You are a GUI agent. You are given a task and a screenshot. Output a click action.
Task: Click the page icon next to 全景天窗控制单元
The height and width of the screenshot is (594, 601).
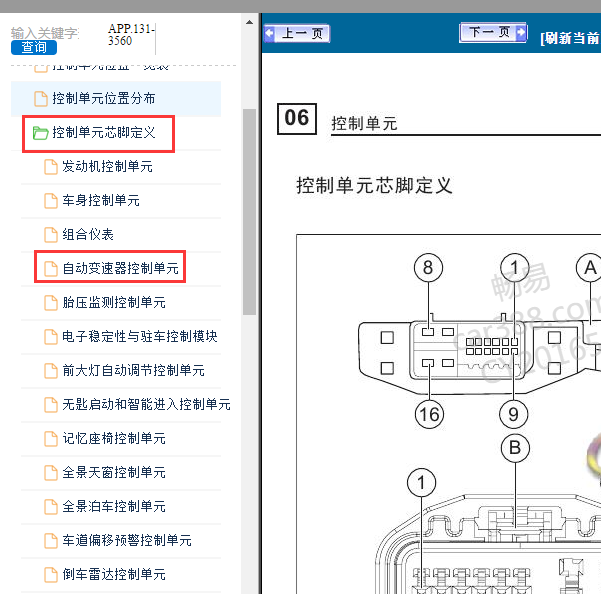click(51, 473)
